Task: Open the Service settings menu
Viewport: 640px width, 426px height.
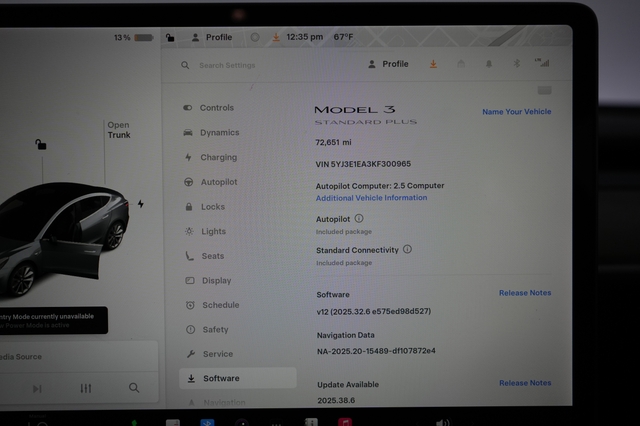Action: tap(210, 354)
